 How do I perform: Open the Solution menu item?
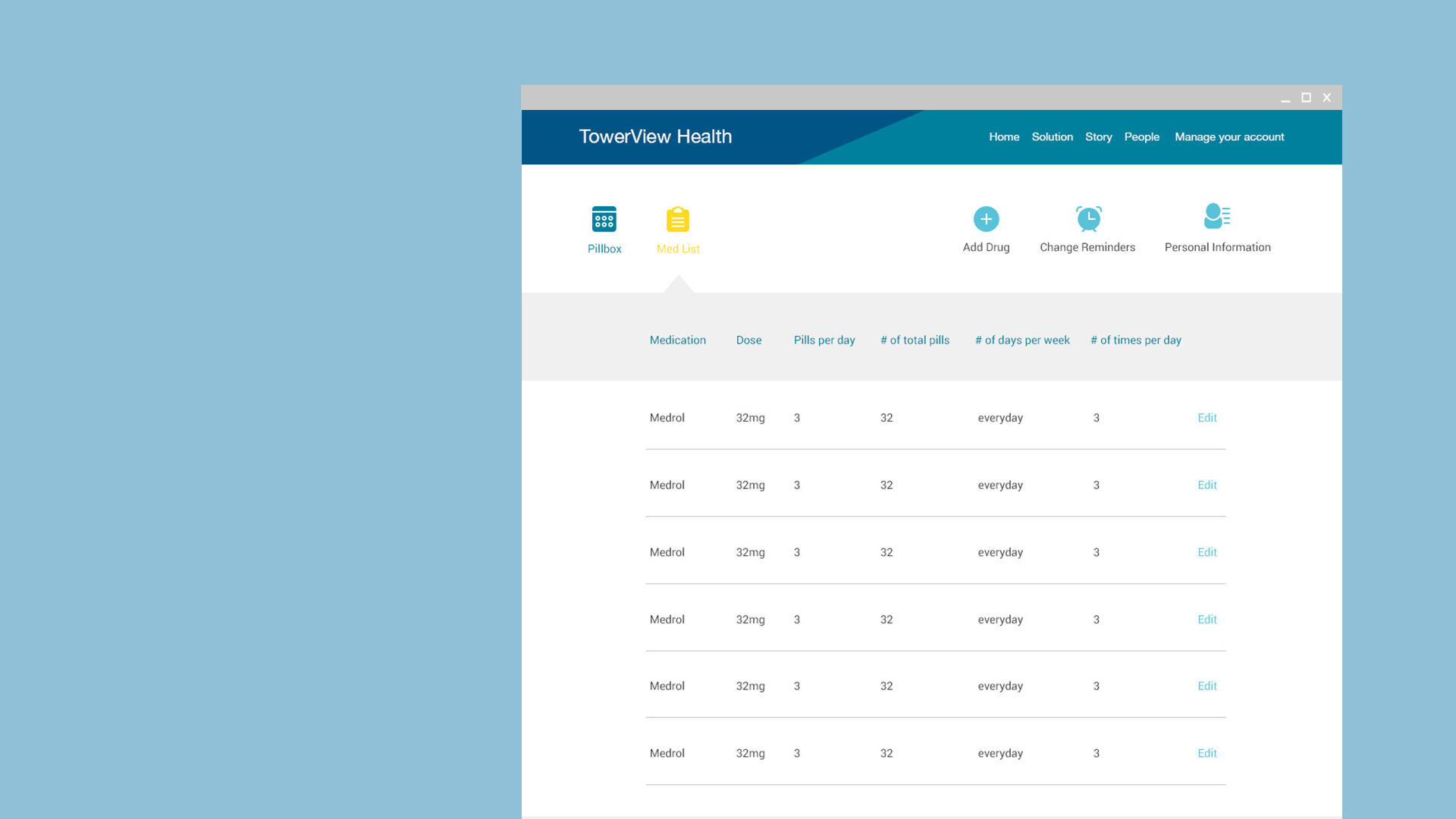pos(1052,137)
